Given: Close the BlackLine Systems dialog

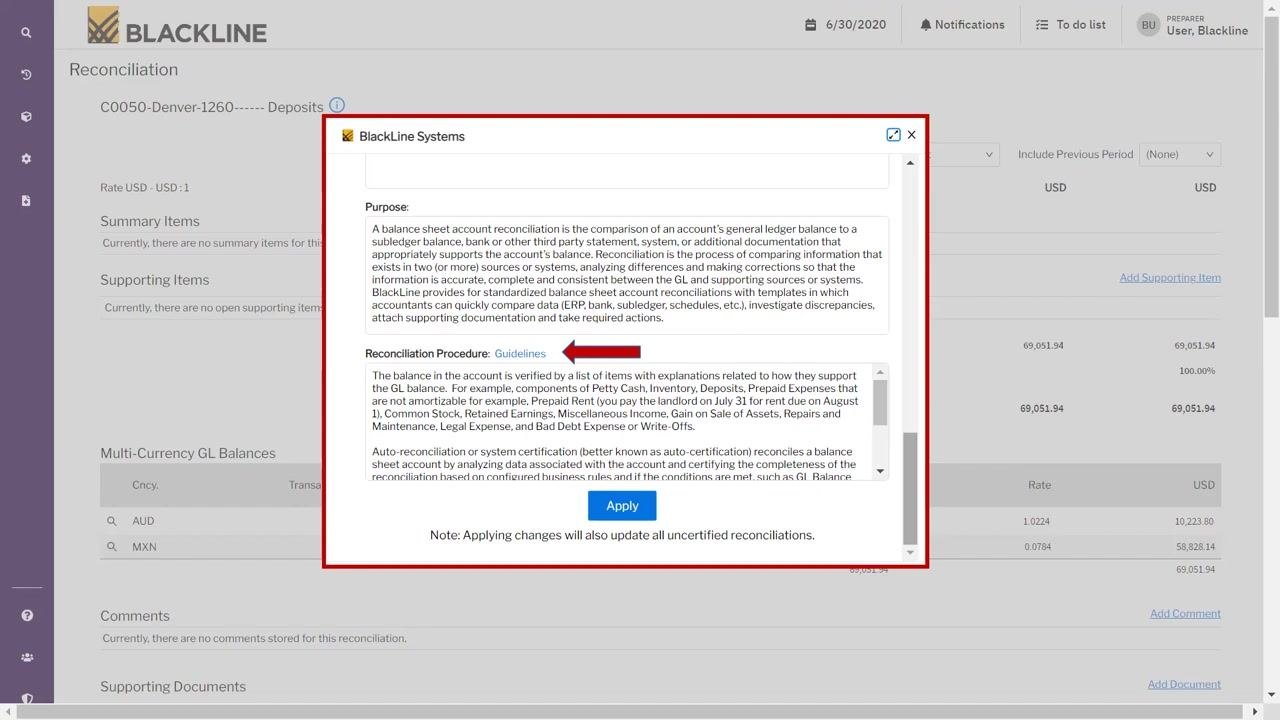Looking at the screenshot, I should [911, 135].
